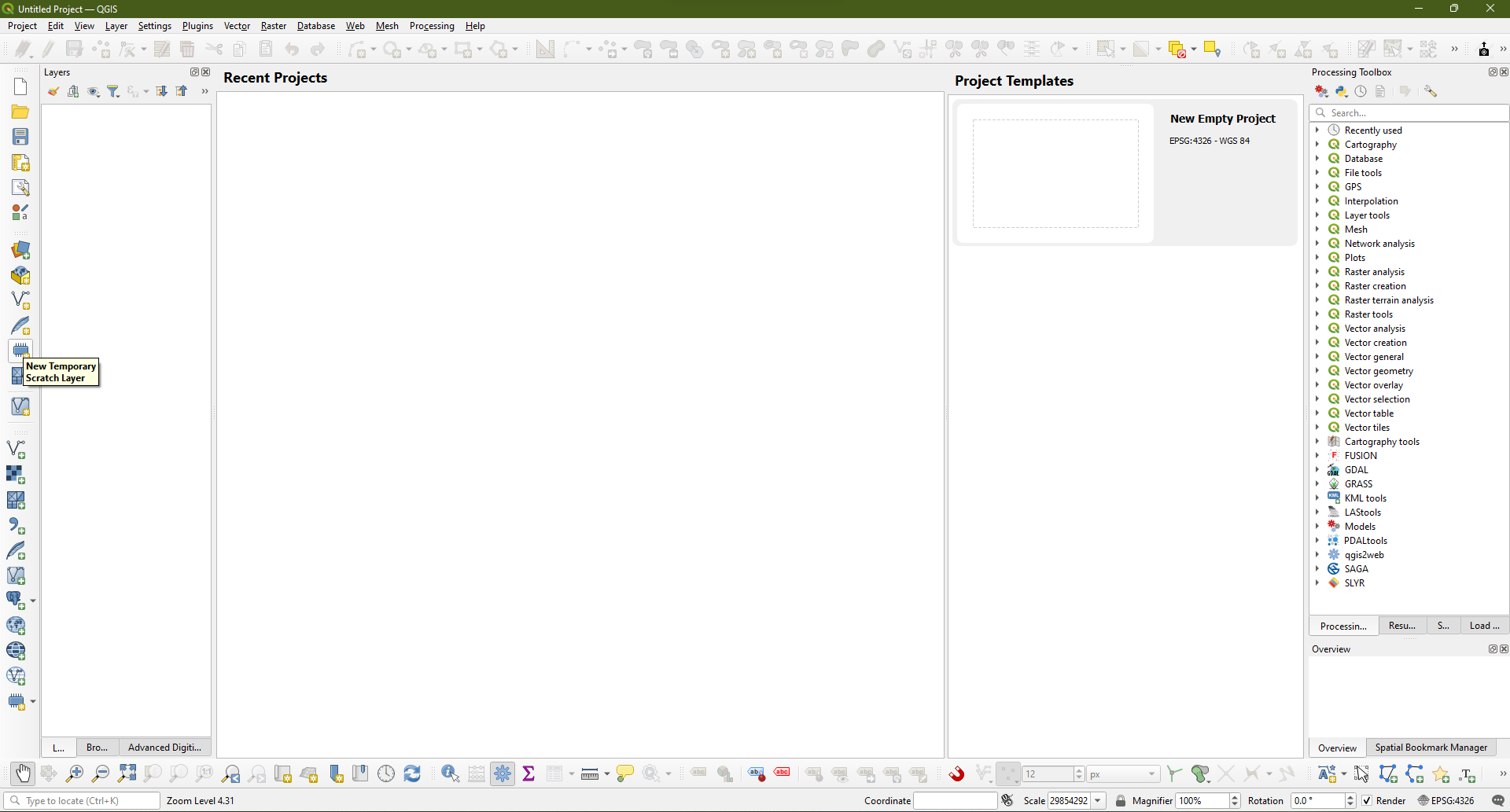Open the Layer Styling panel brush icon

53,91
